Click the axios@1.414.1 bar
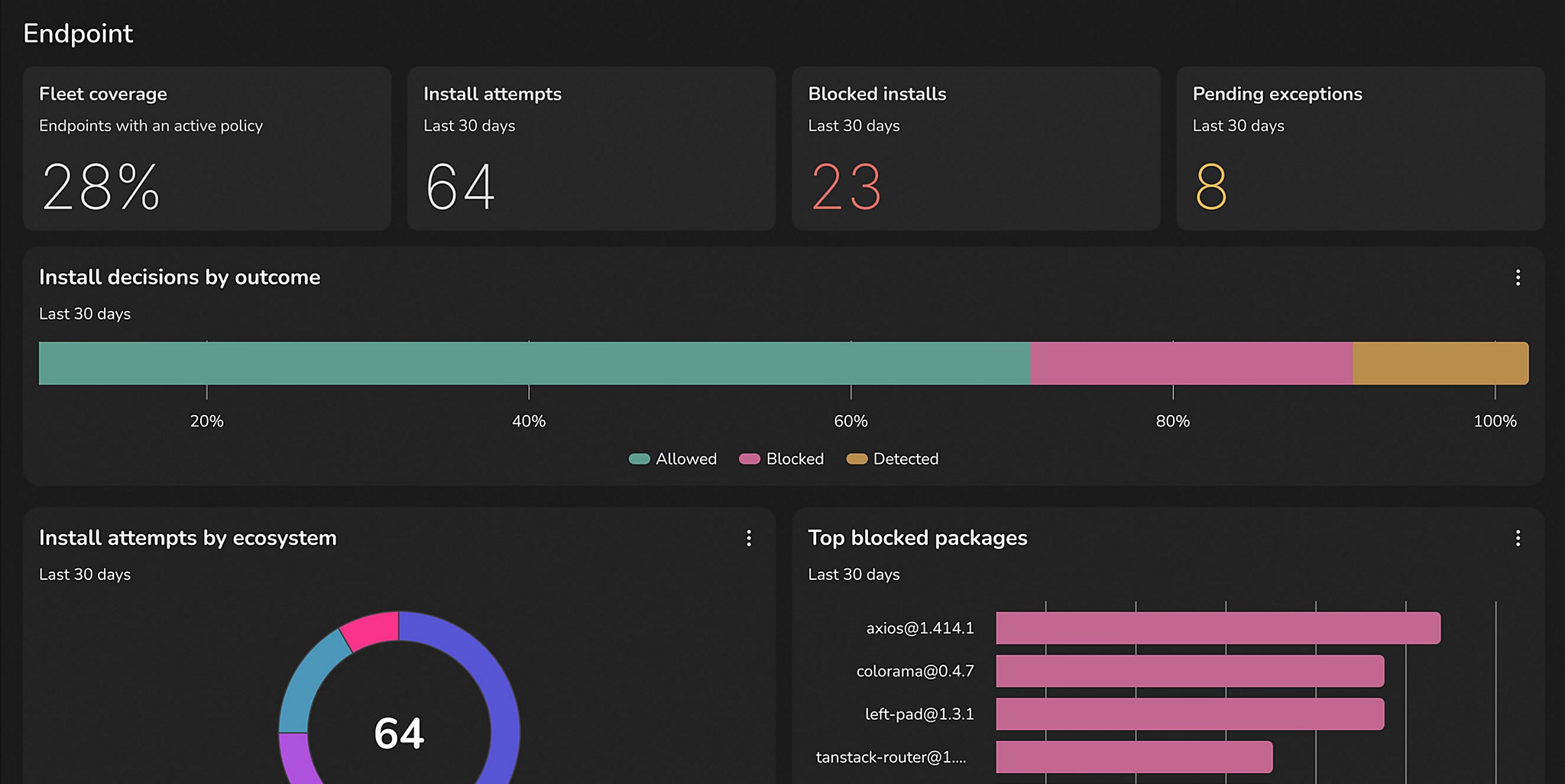 pos(1218,628)
